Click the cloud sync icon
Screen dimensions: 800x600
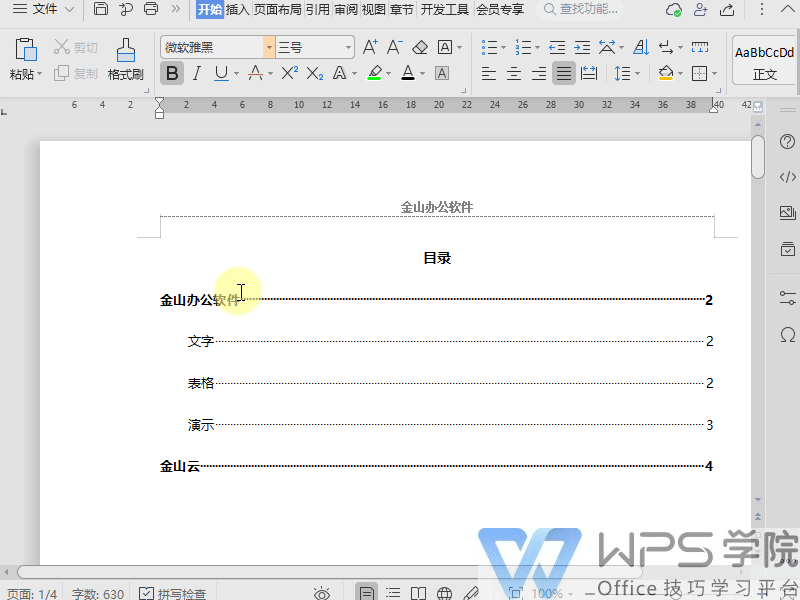click(x=674, y=9)
